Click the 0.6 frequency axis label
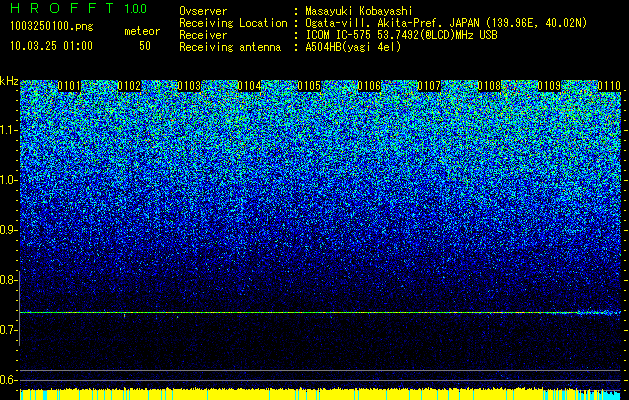This screenshot has width=629, height=400. [x=8, y=380]
